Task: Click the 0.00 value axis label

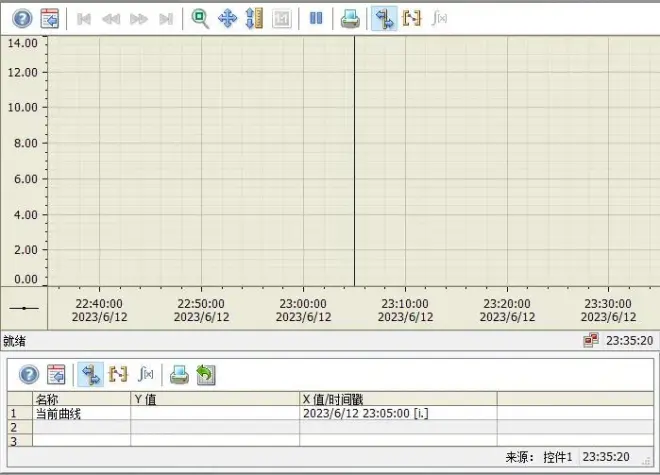Action: coord(26,279)
